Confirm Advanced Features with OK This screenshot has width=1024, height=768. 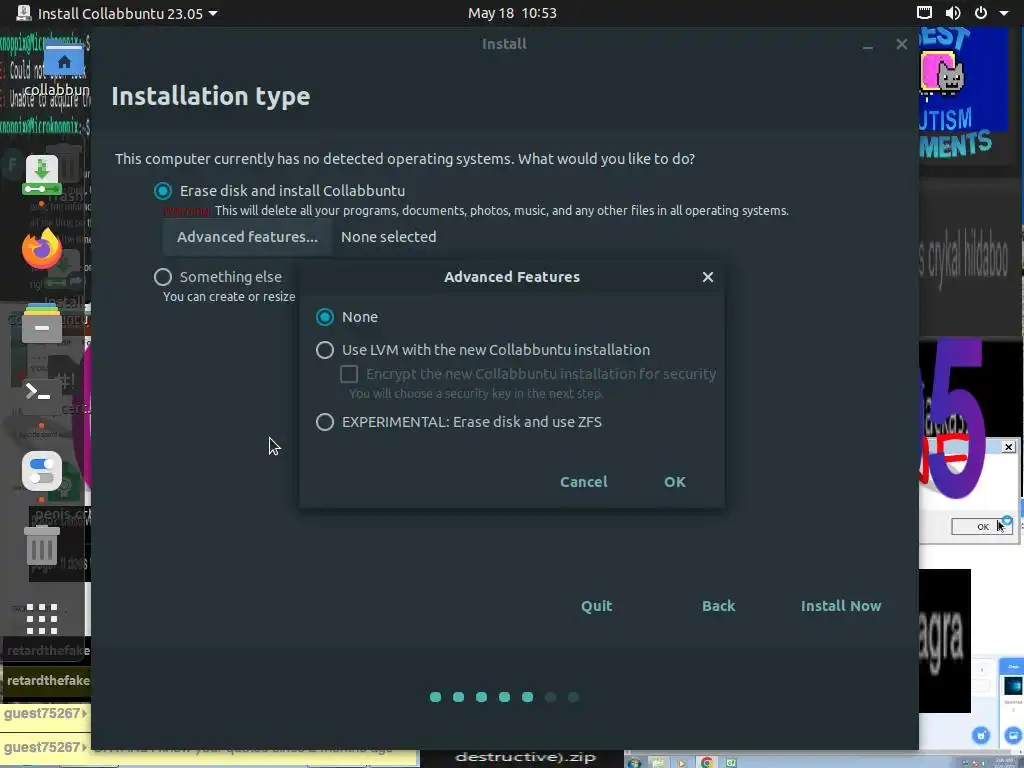[x=675, y=482]
